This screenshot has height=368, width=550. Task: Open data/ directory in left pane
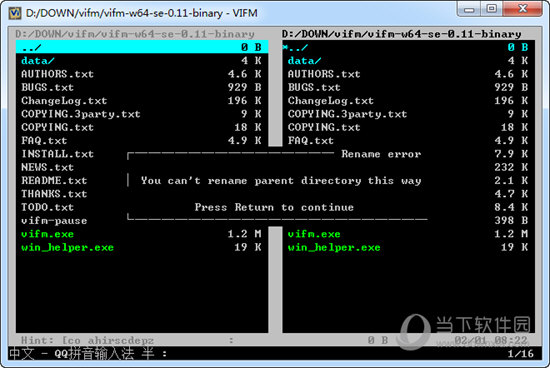pos(38,61)
